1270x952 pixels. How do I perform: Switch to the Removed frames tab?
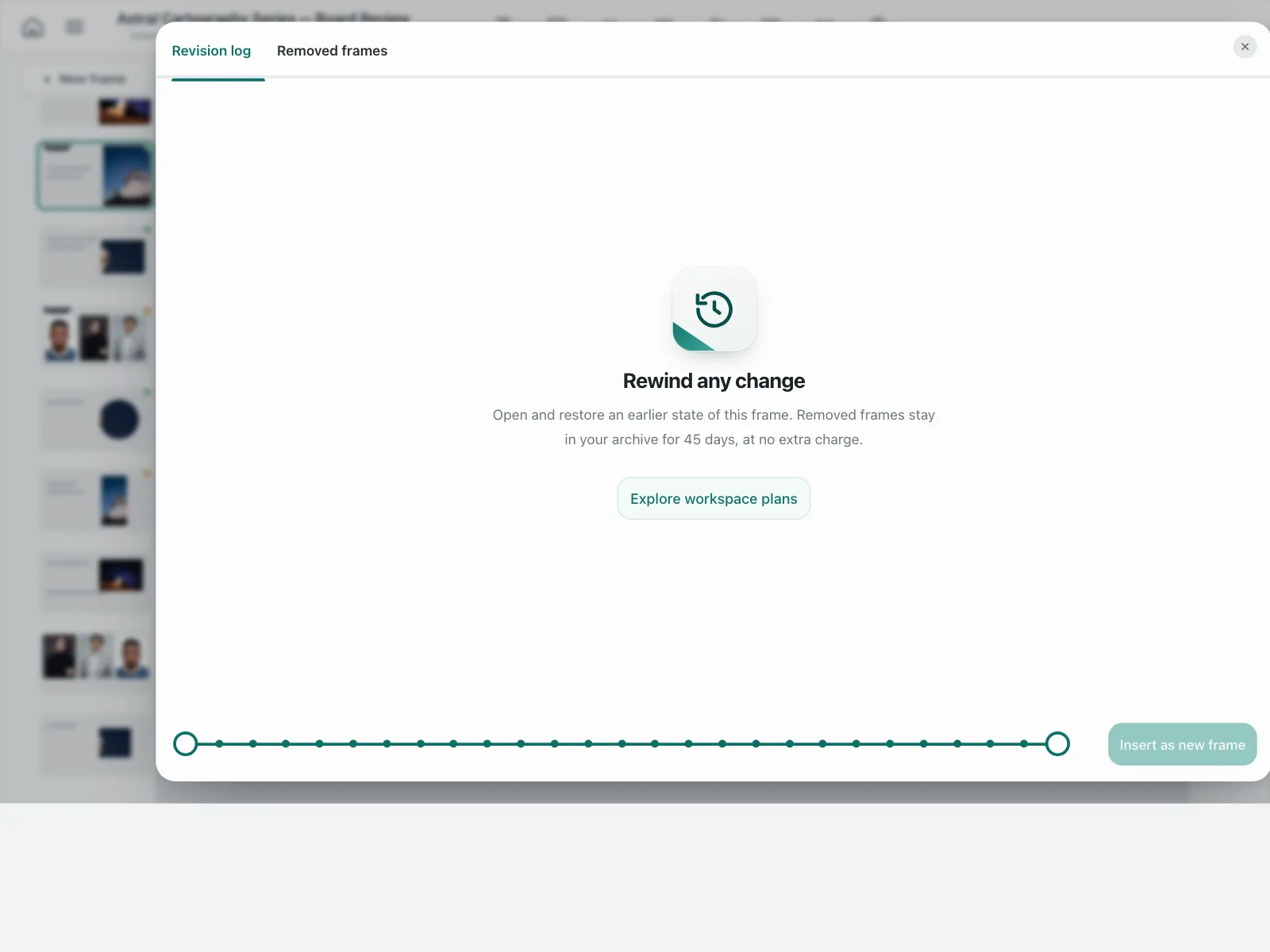point(332,51)
